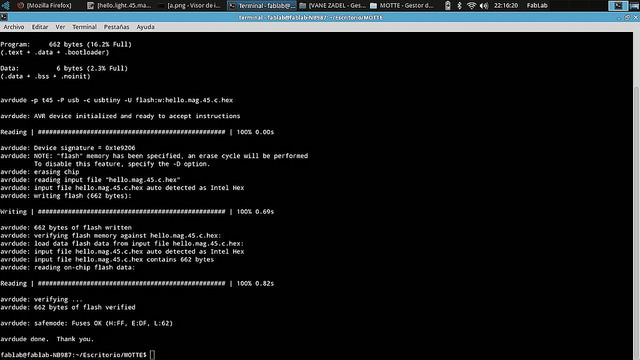Click the 'Data: 6 bytes' line
The width and height of the screenshot is (640, 360).
click(64, 68)
